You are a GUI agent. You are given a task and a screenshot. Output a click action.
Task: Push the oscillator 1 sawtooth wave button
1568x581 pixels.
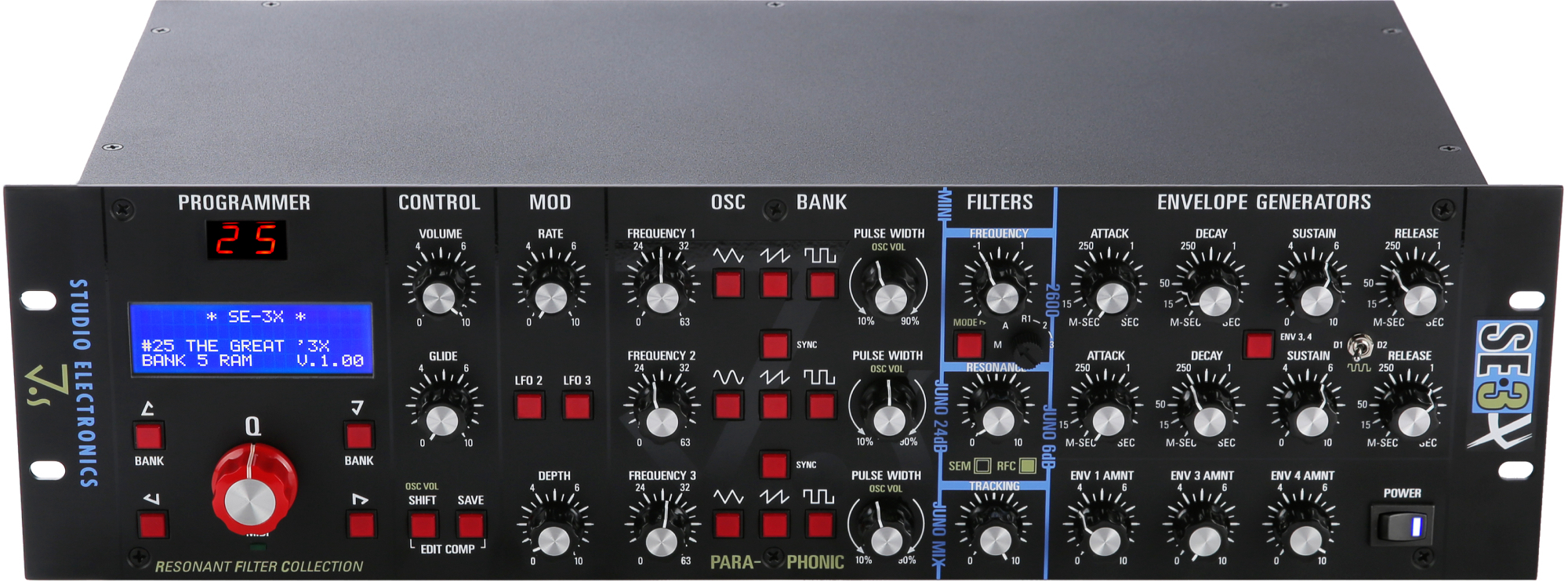pos(775,284)
